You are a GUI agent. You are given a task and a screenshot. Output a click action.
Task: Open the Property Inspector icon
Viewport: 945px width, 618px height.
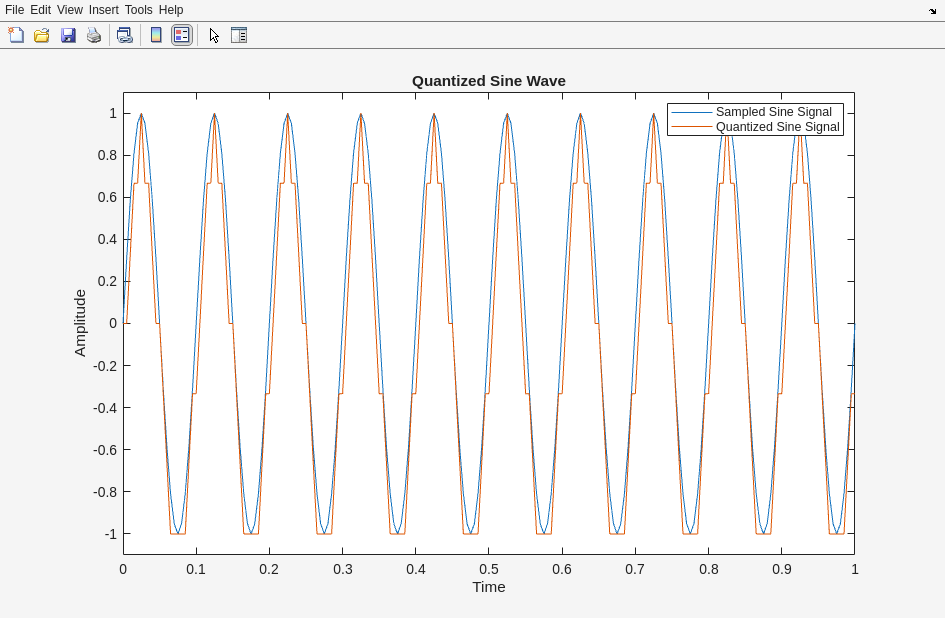(x=239, y=35)
